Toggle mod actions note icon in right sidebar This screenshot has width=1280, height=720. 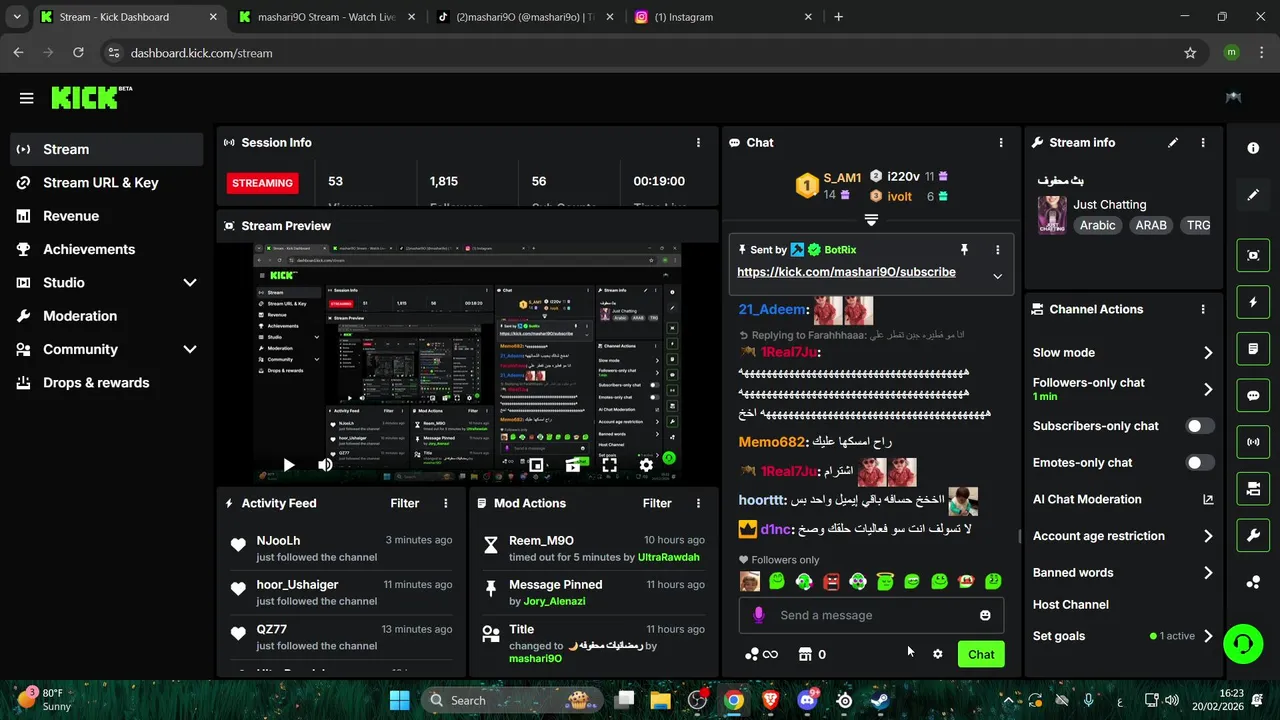(x=1253, y=349)
